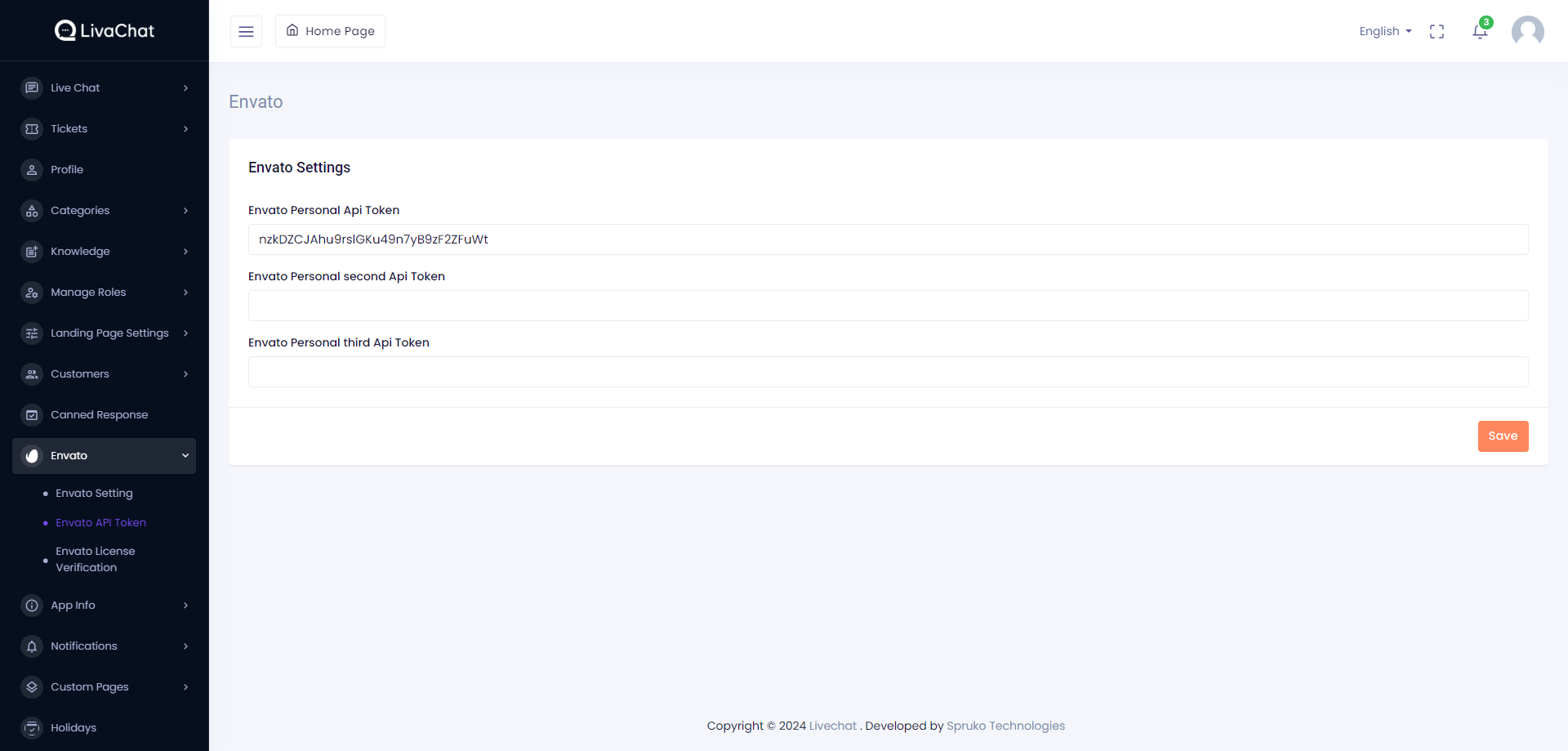1568x751 pixels.
Task: Click the Custom Pages sidebar icon
Action: click(x=32, y=686)
